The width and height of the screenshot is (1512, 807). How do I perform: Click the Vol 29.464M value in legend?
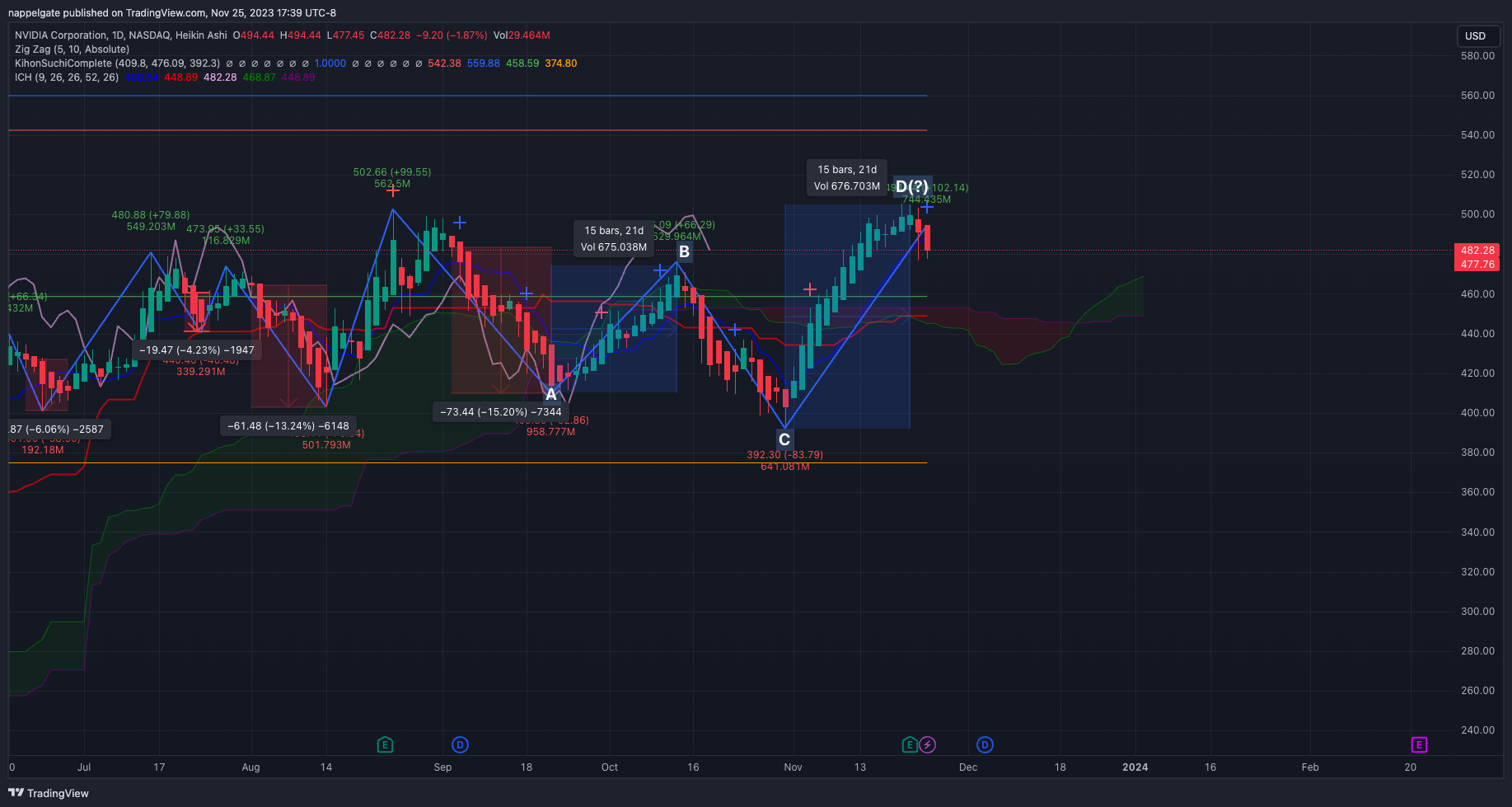click(x=522, y=35)
